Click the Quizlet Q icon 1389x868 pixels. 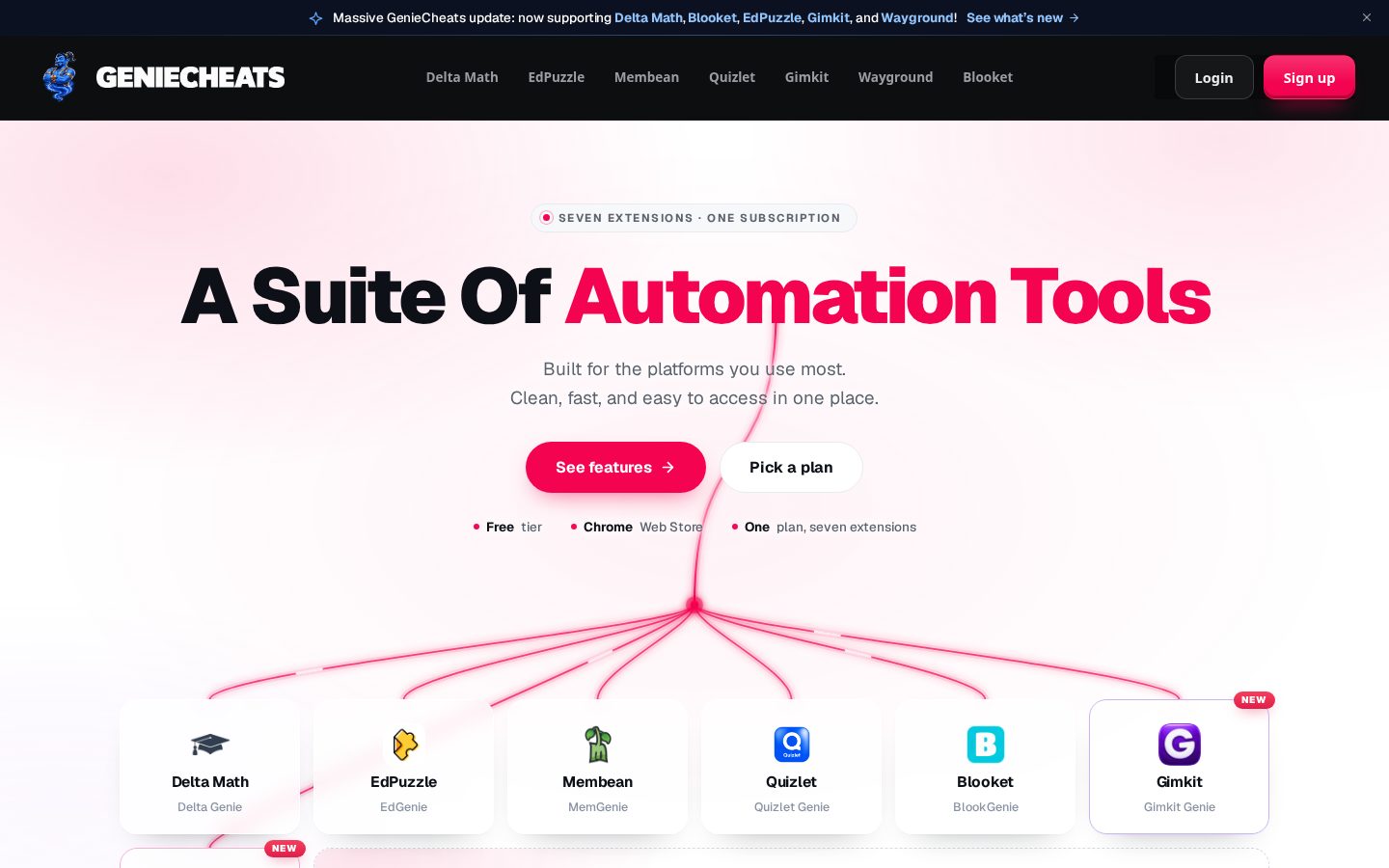point(792,745)
